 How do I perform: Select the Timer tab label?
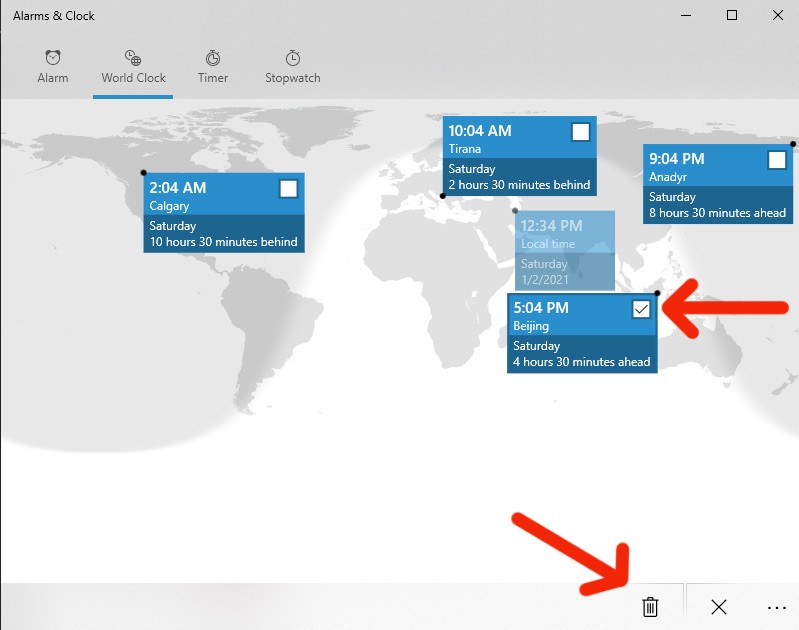tap(213, 78)
